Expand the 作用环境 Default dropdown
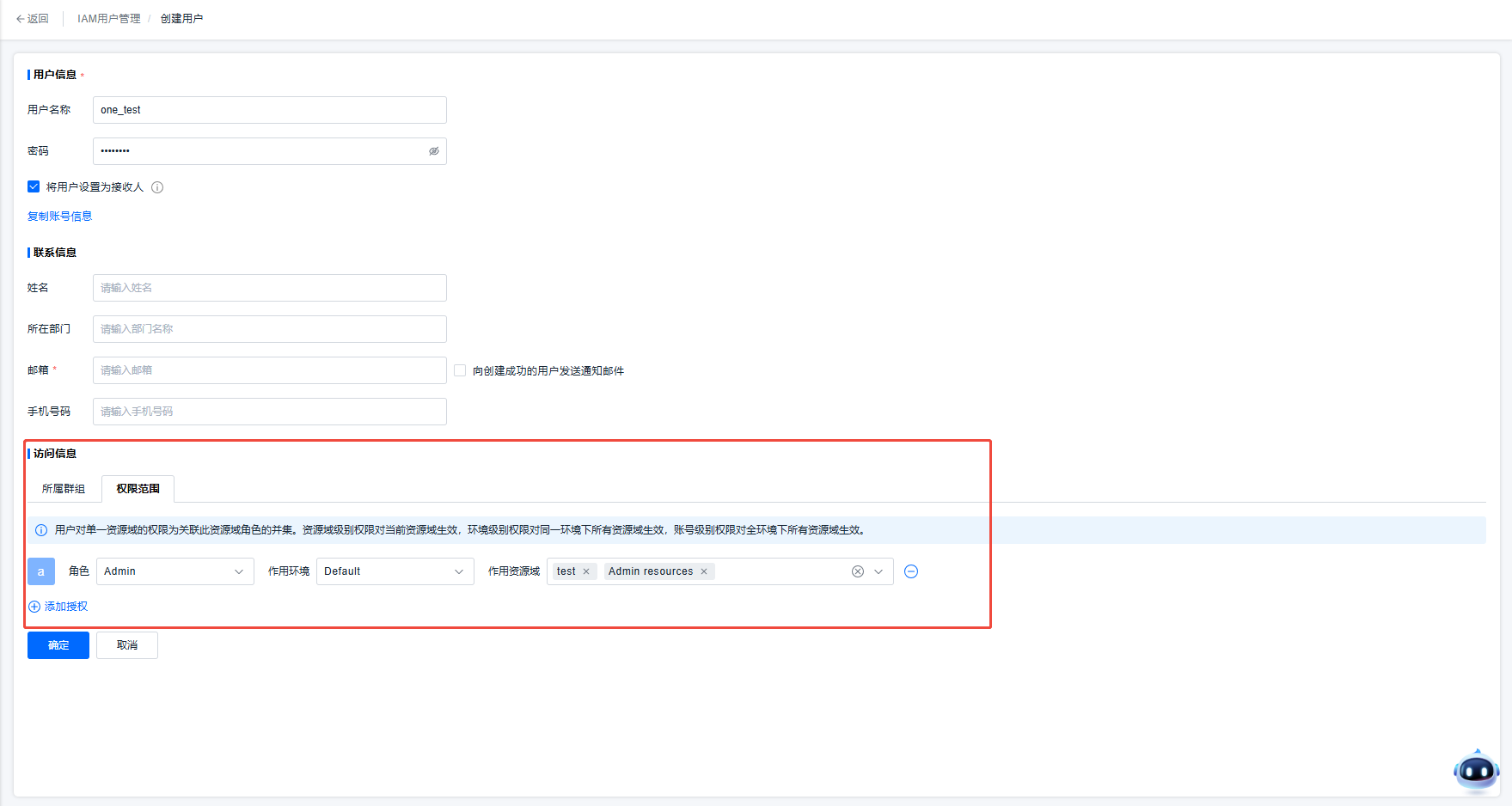 (x=395, y=571)
